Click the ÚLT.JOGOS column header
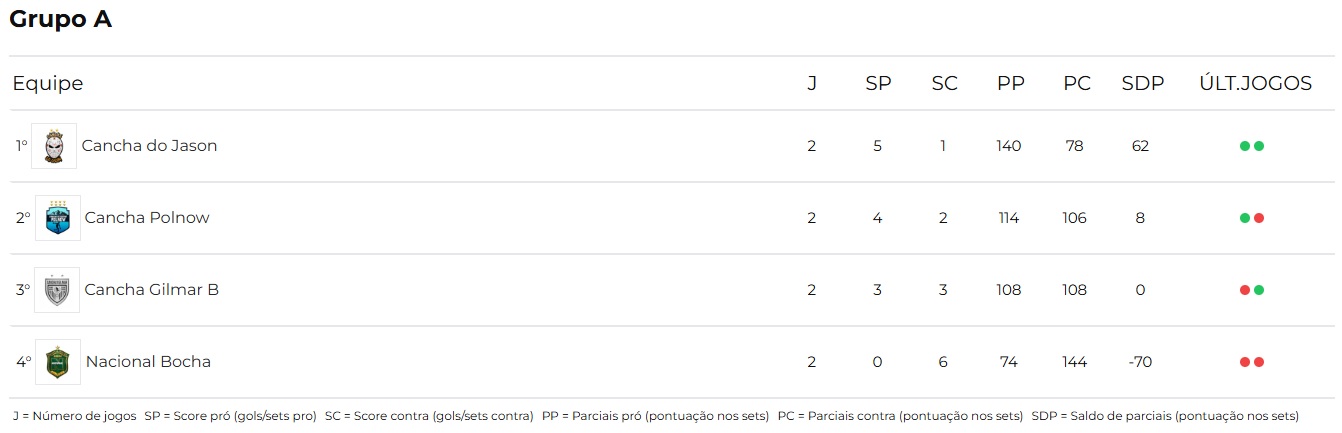This screenshot has height=433, width=1342. (1256, 84)
